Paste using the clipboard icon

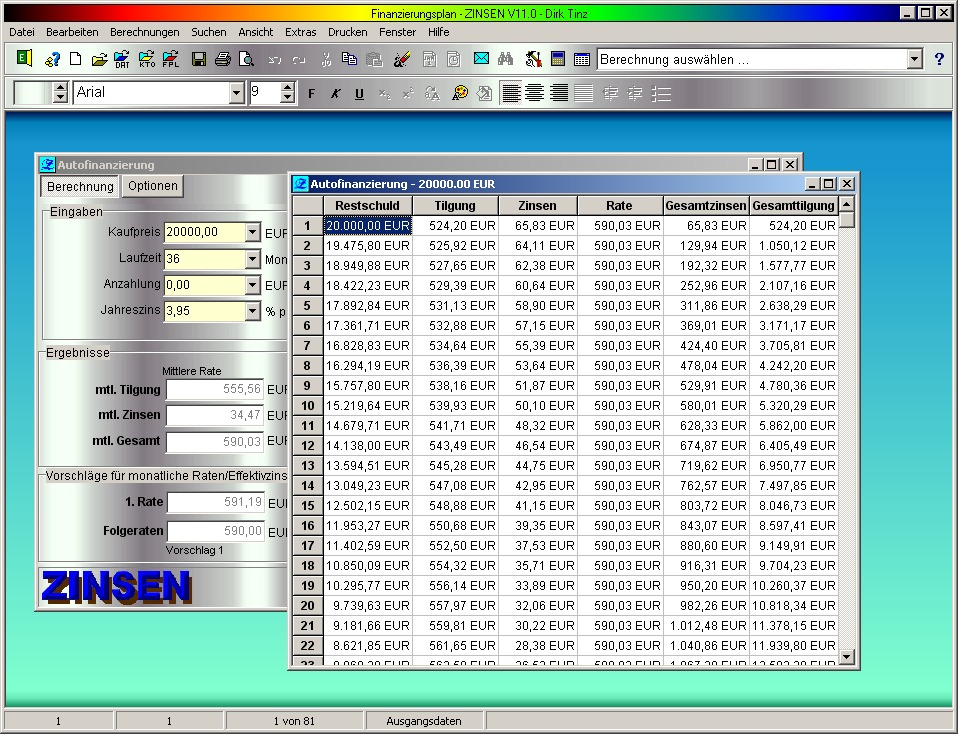374,59
